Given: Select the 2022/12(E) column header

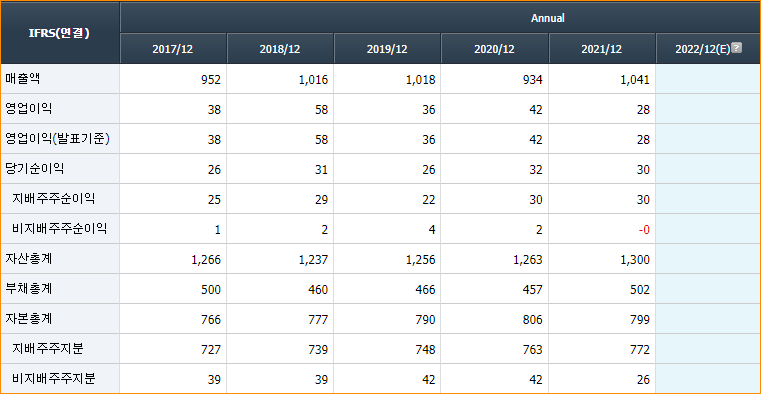Looking at the screenshot, I should [x=708, y=49].
